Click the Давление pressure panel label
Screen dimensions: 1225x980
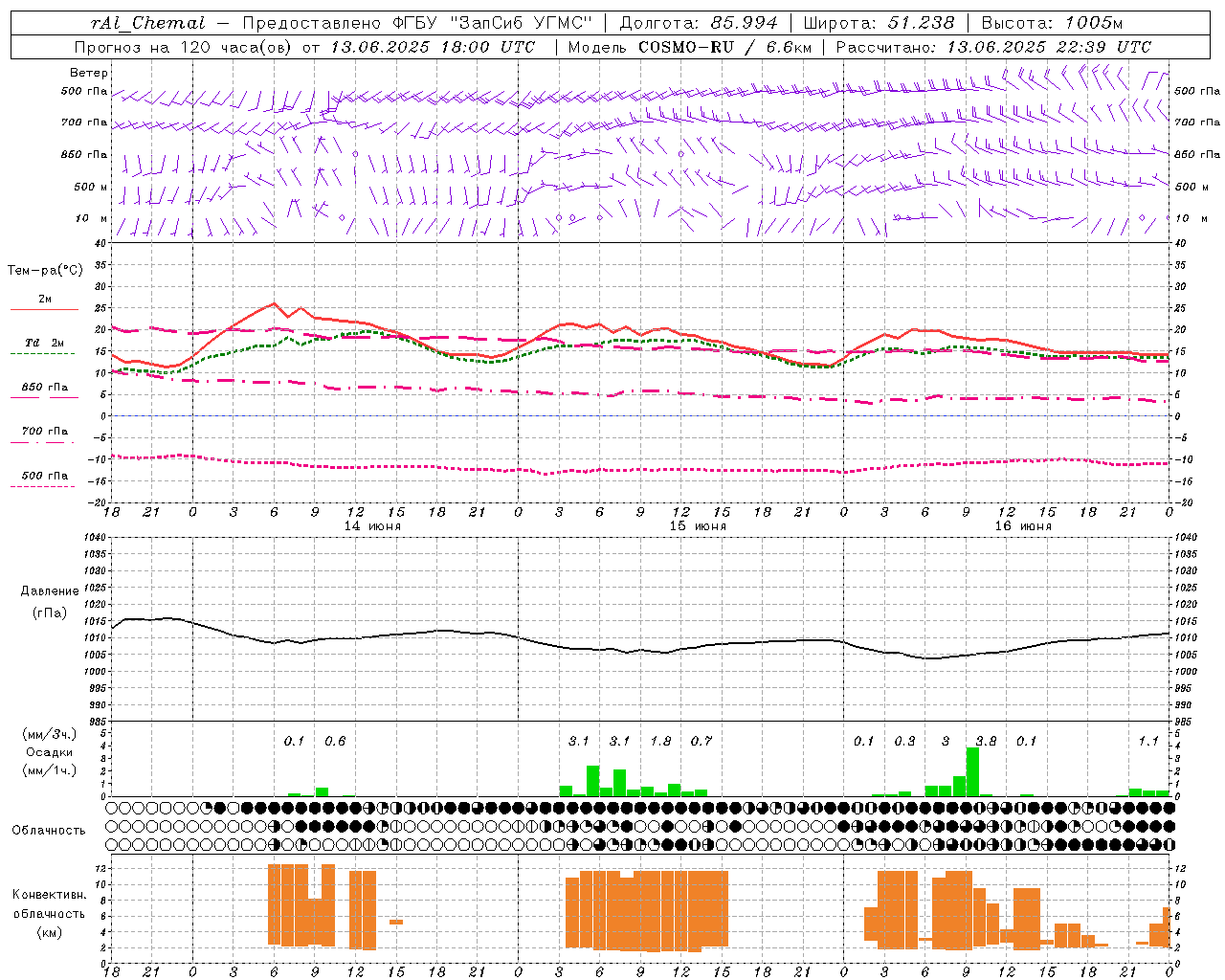click(49, 591)
